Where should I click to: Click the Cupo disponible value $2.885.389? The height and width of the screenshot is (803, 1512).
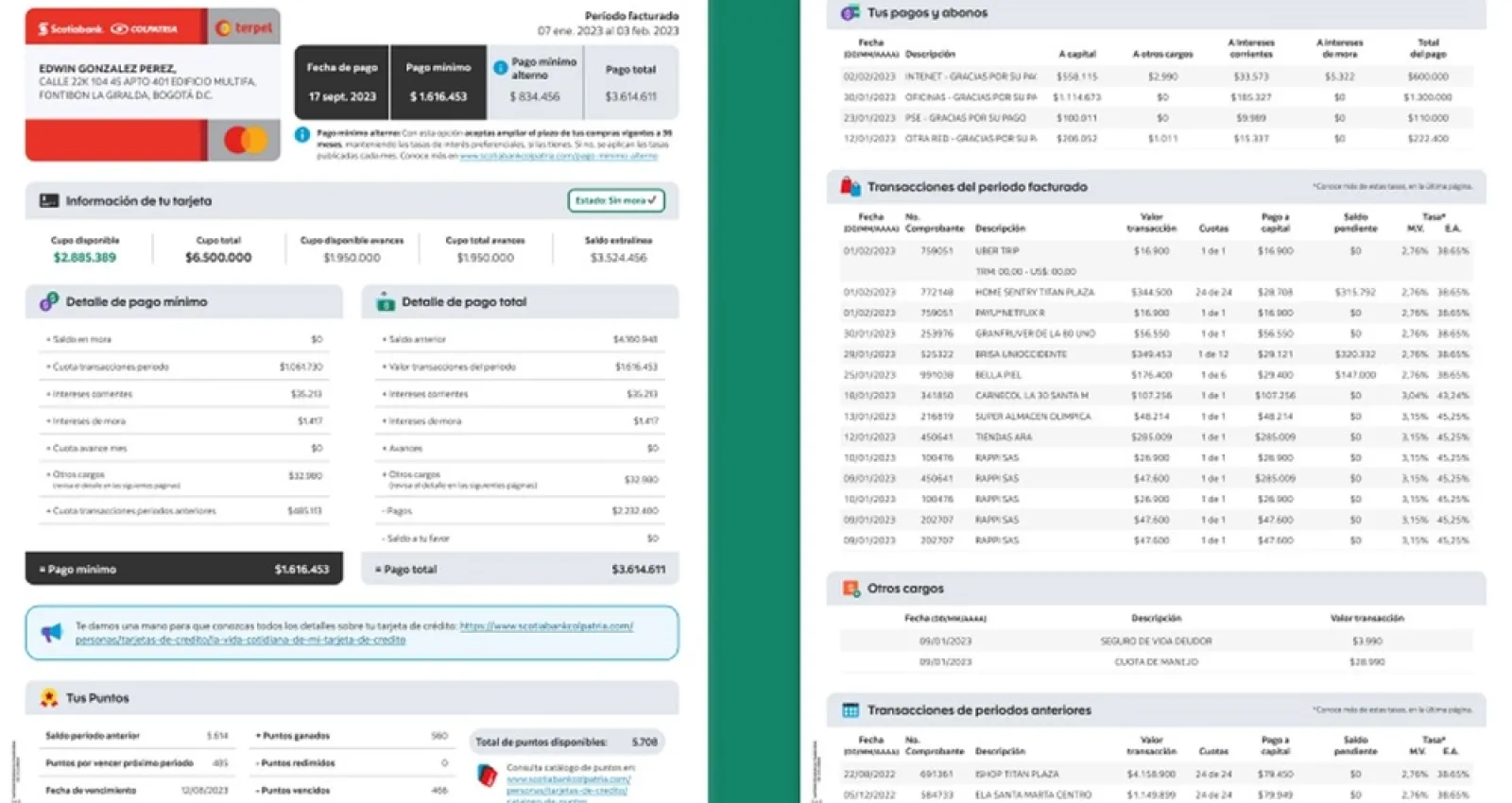[x=85, y=257]
